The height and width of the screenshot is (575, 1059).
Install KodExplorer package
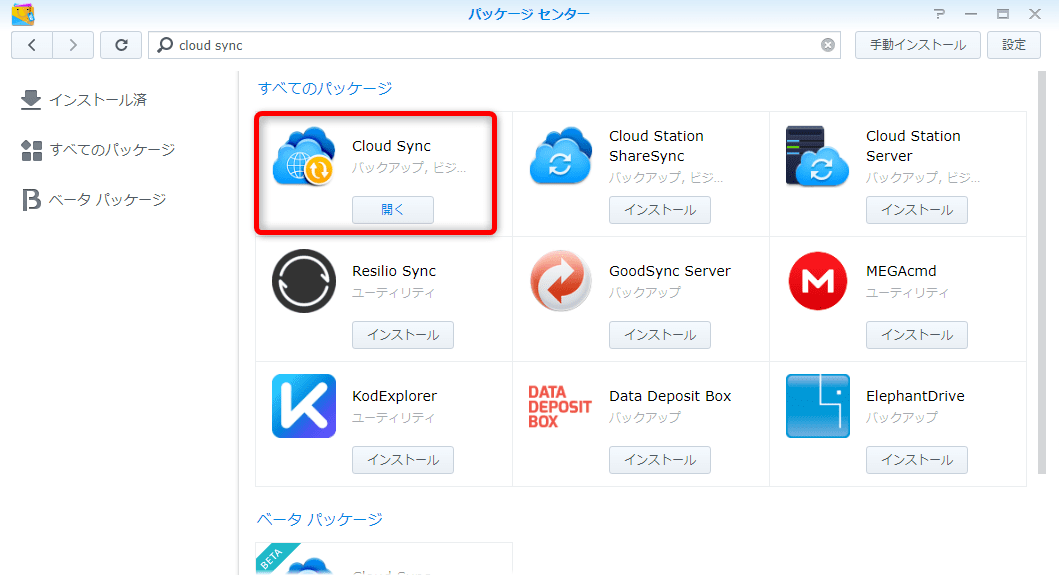[x=403, y=460]
